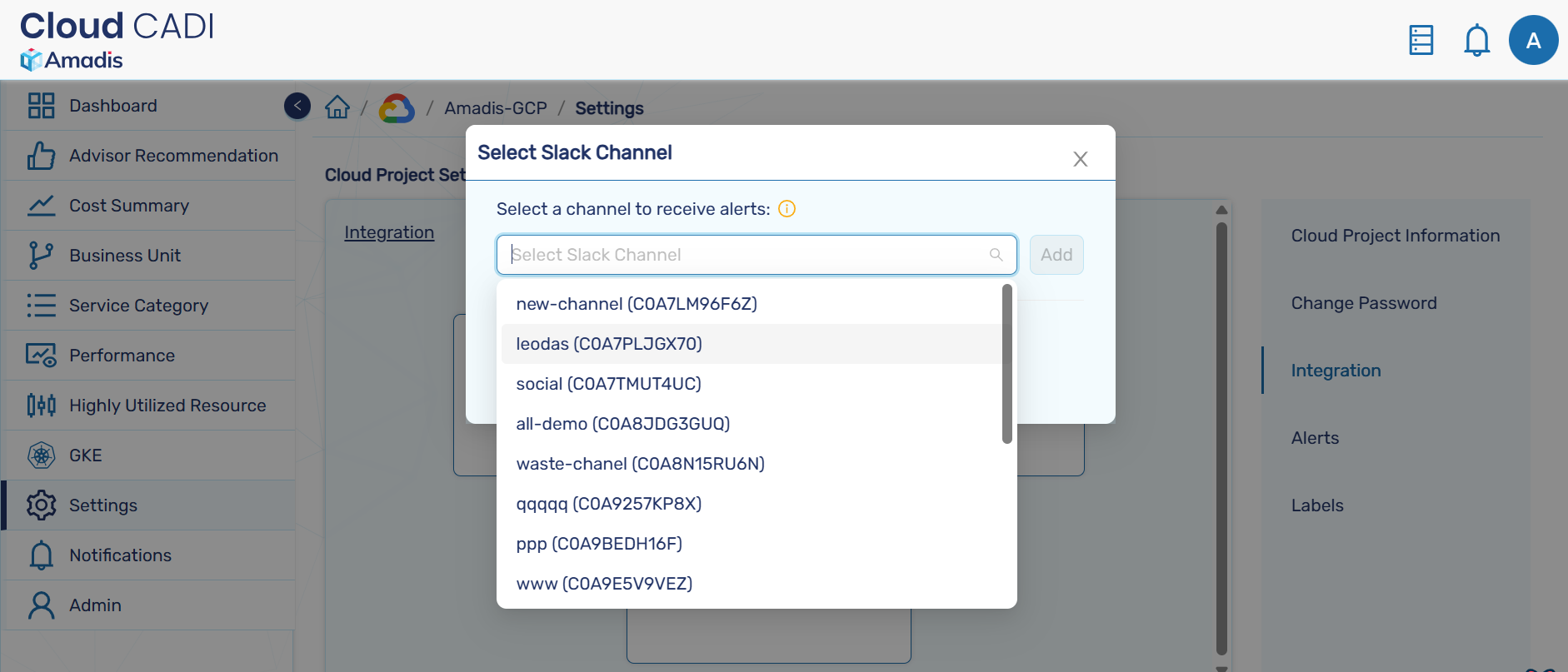
Task: Go to Cost Summary in sidebar
Action: pyautogui.click(x=129, y=206)
